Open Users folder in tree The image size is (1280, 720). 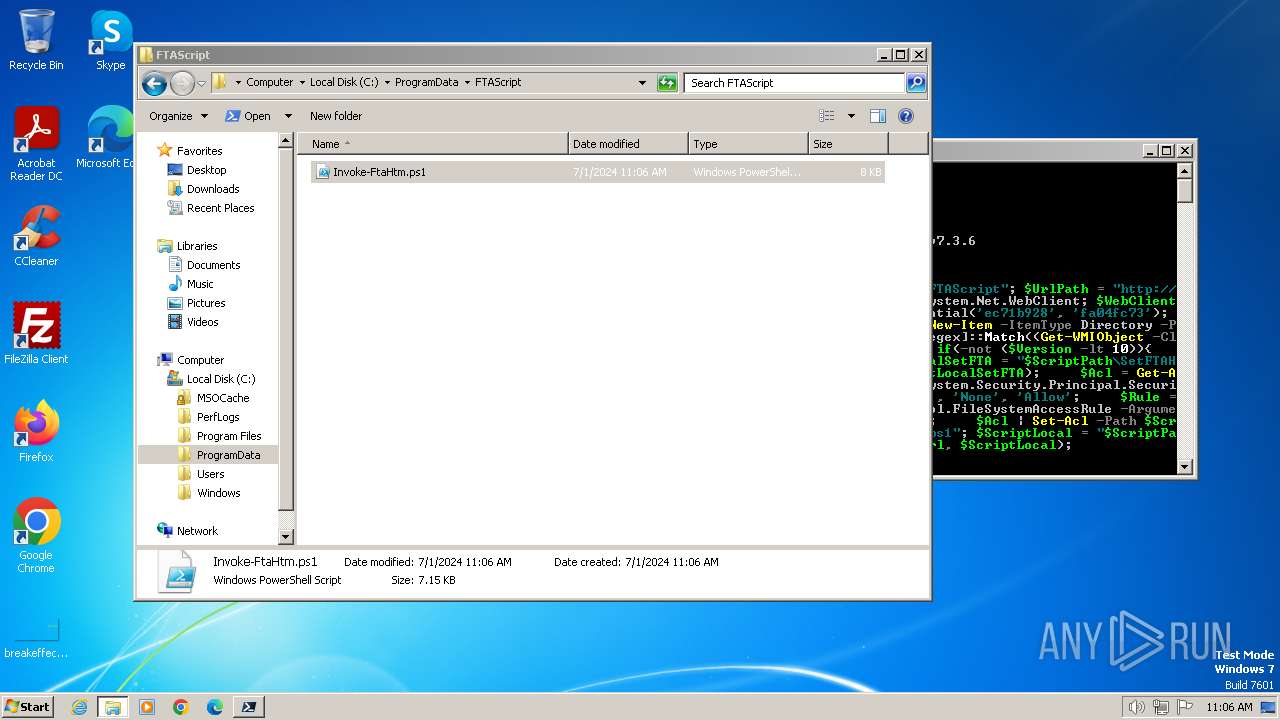click(210, 474)
